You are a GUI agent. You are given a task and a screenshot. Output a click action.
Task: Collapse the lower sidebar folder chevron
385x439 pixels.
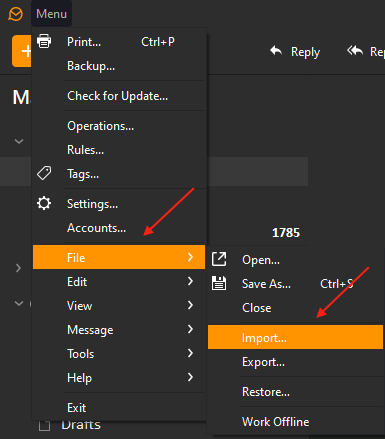coord(19,303)
